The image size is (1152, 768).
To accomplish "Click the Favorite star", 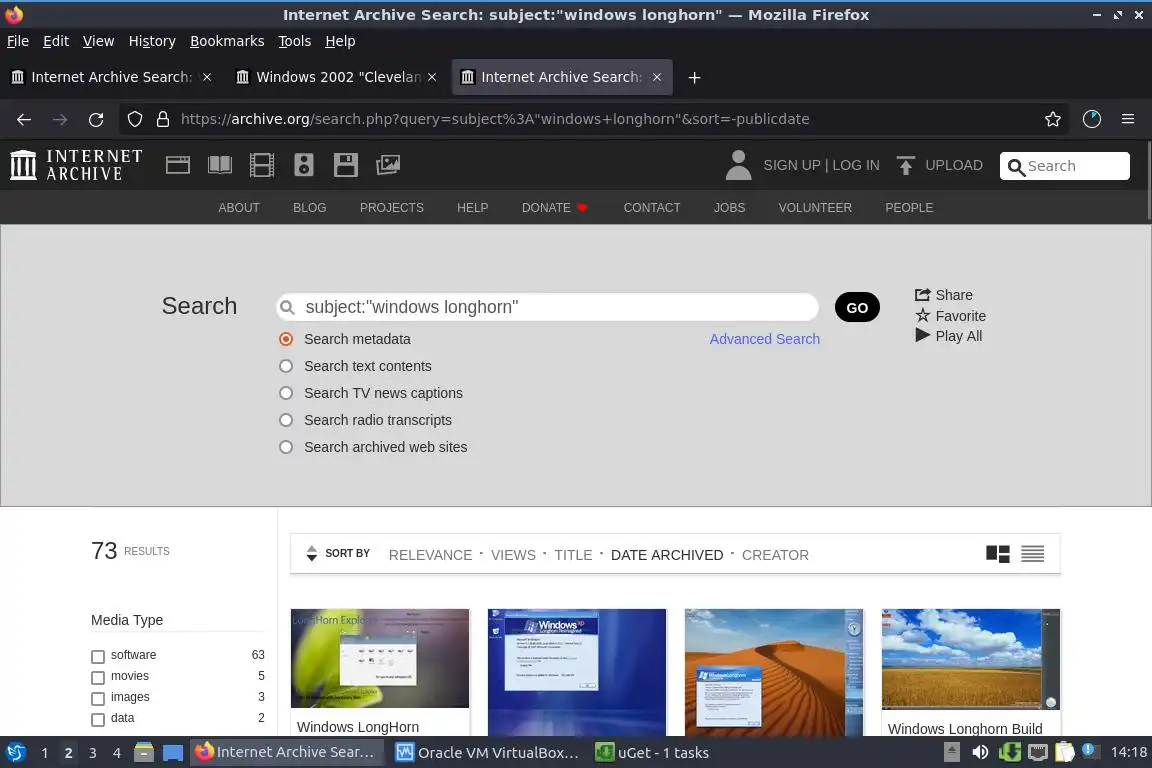I will 951,316.
